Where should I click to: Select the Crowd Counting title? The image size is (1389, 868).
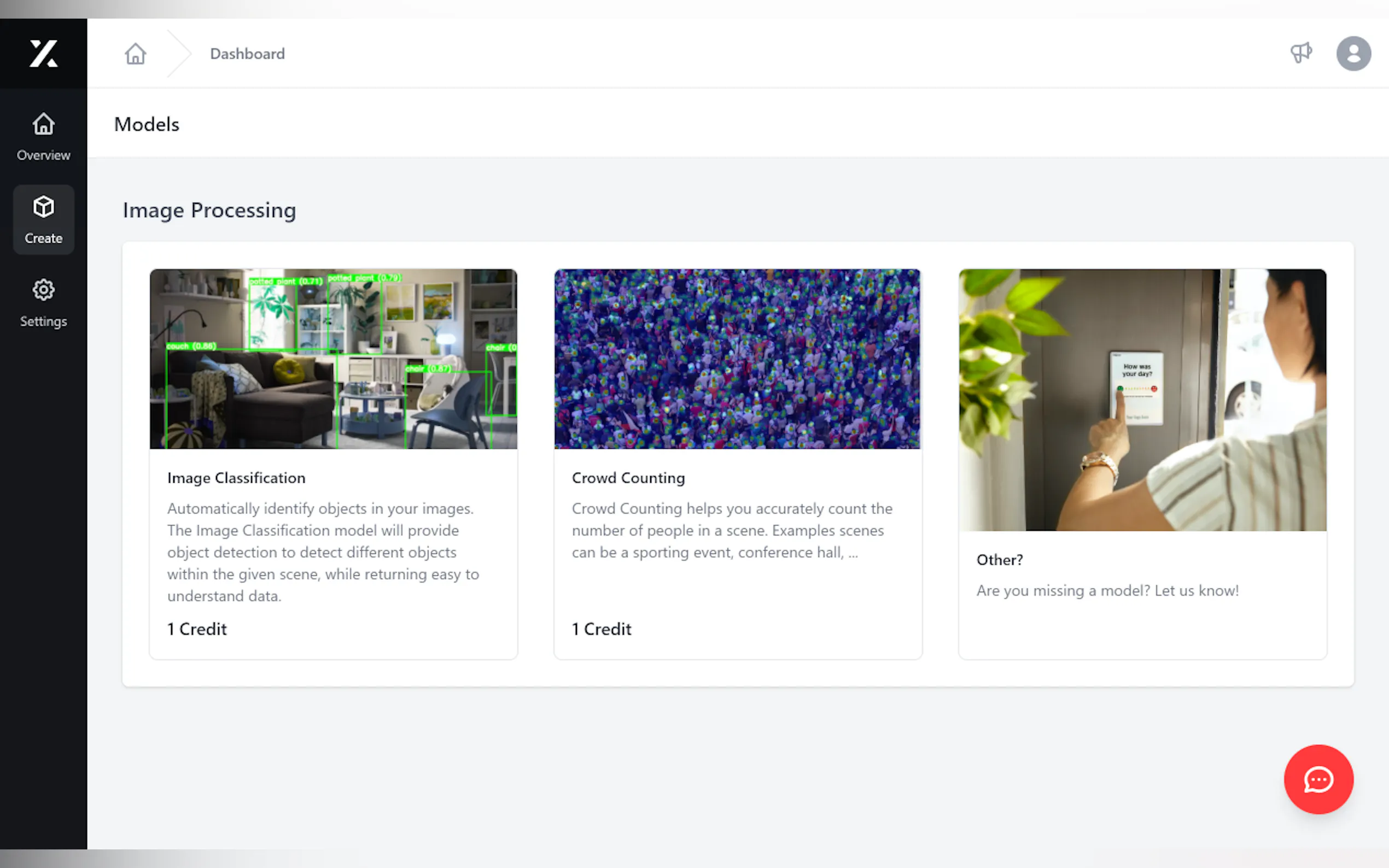click(x=628, y=478)
